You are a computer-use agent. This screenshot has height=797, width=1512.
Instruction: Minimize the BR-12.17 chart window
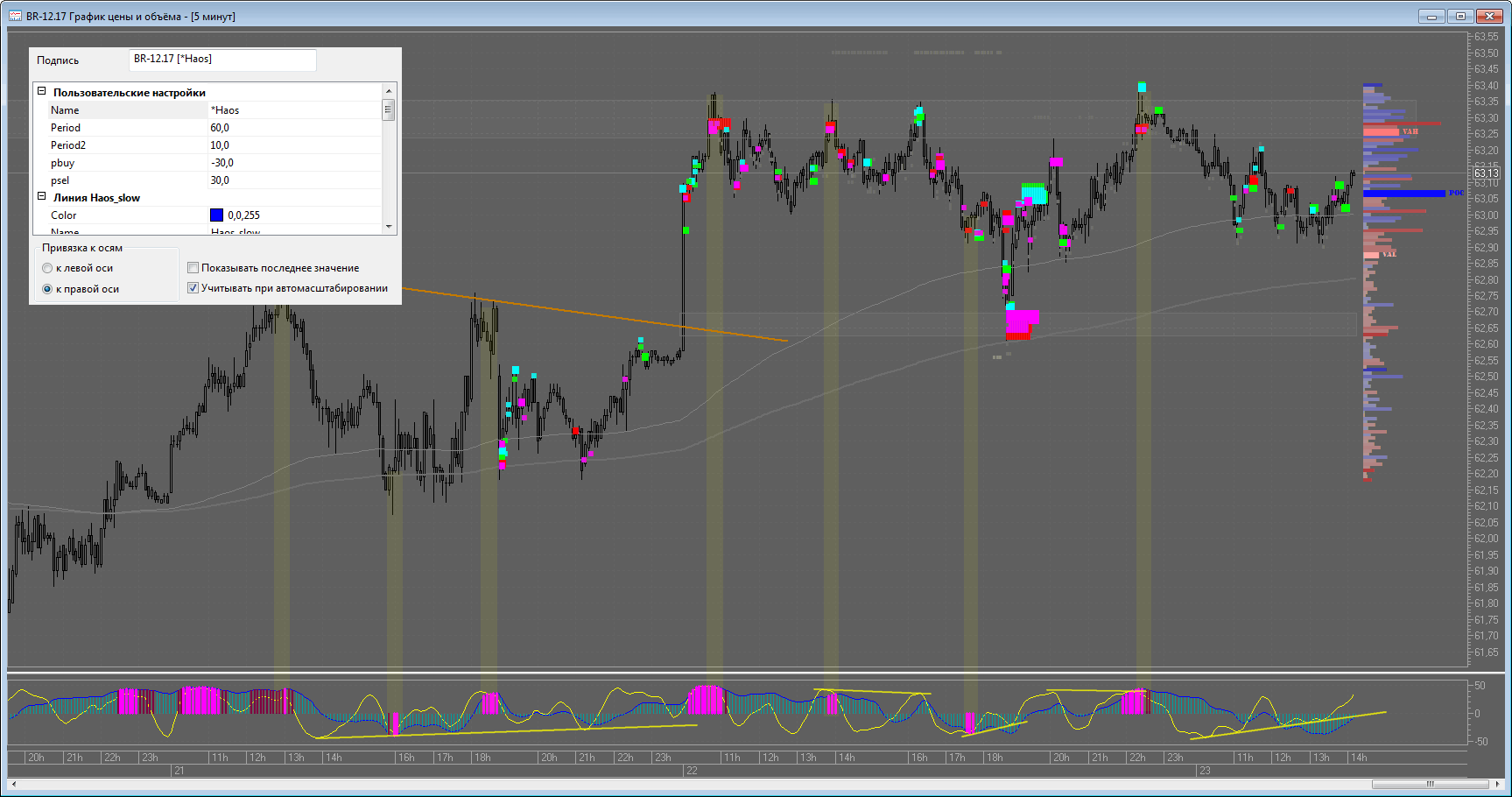tap(1431, 16)
